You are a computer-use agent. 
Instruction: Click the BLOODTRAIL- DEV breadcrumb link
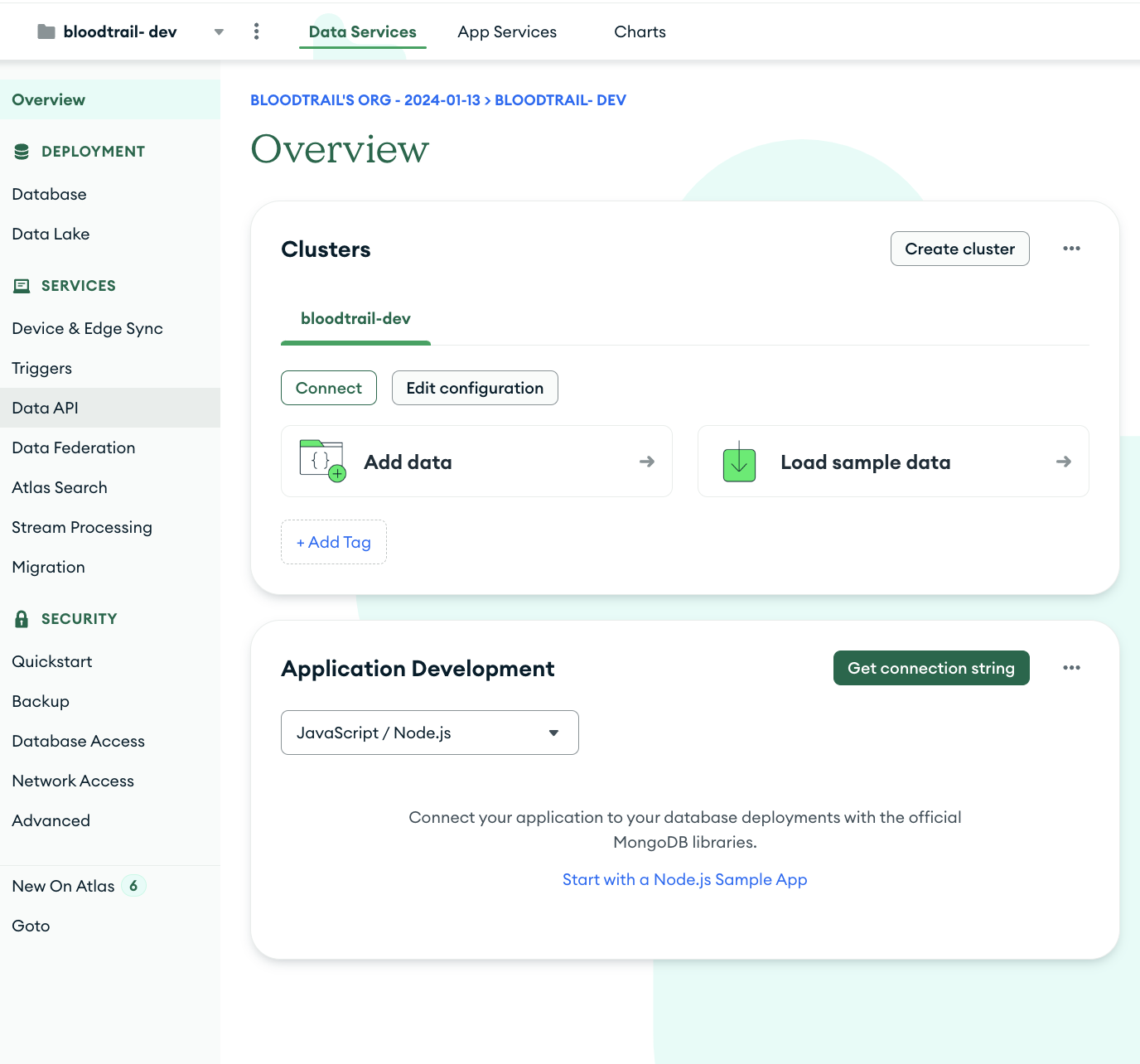coord(561,99)
